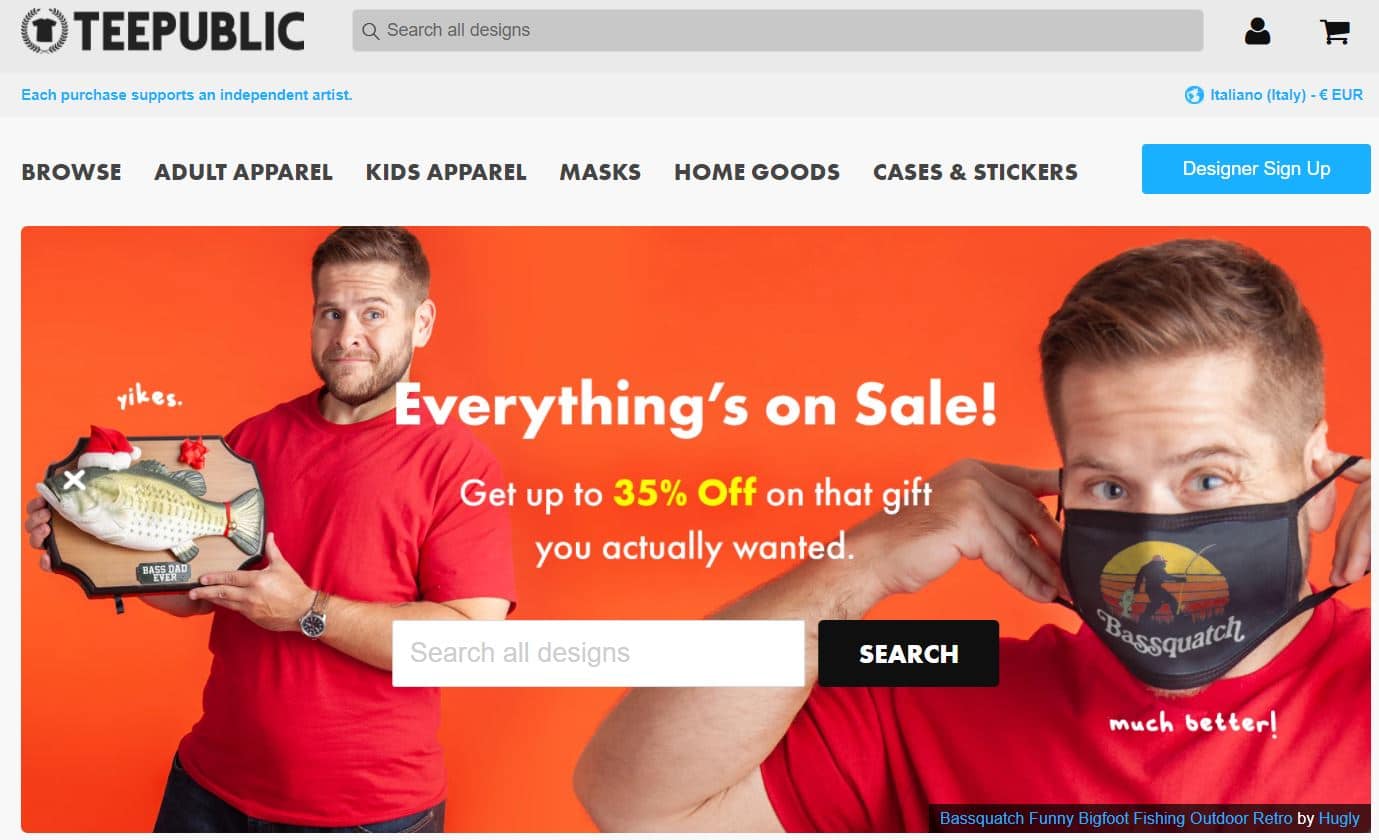Open the language and currency selector

pos(1274,95)
